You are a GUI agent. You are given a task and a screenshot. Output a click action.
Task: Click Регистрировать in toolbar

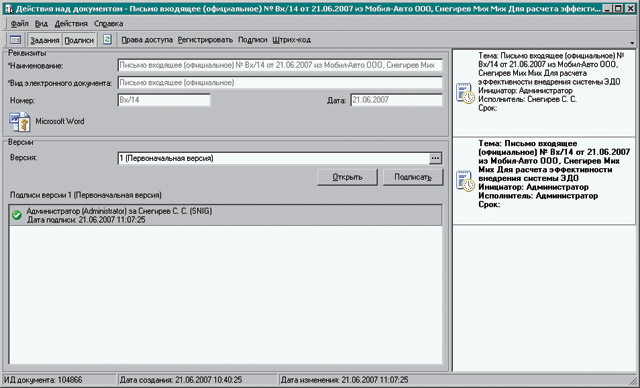[205, 40]
